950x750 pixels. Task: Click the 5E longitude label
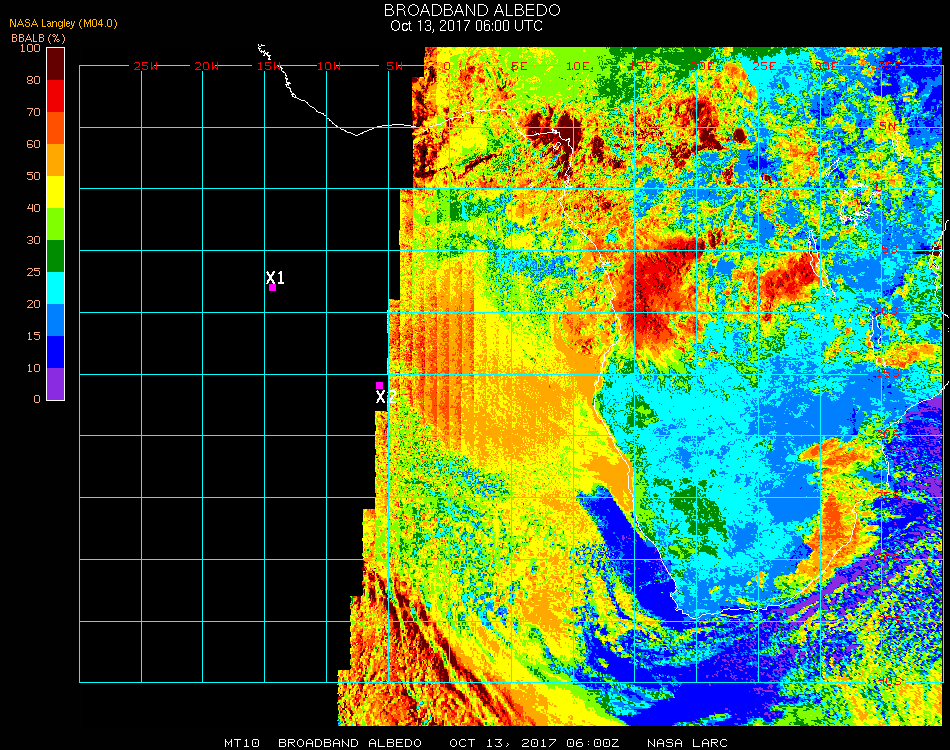(519, 66)
